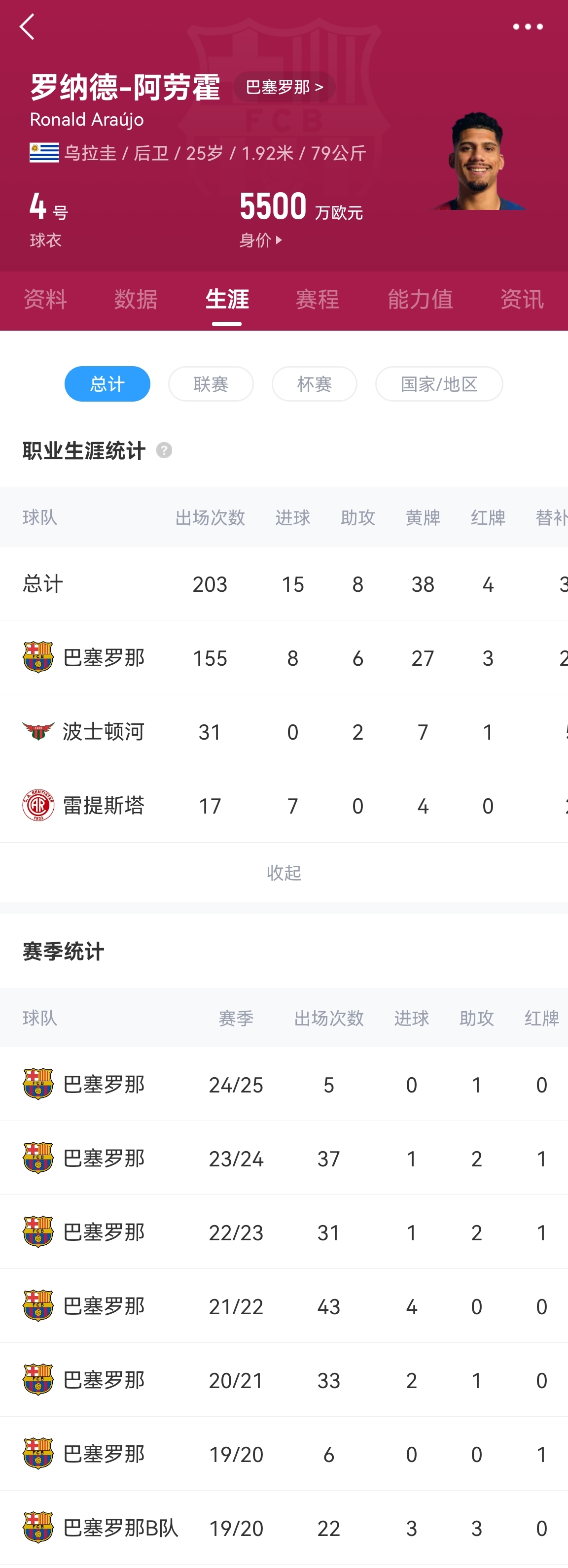Tap Barcelona crest in 24/25 season row
568x1568 pixels.
38,1084
